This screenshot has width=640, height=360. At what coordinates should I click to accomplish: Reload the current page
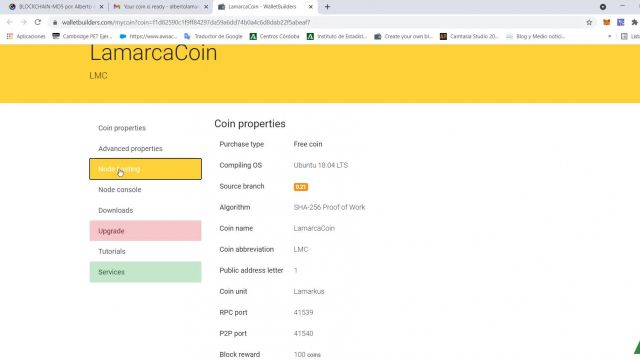click(38, 22)
